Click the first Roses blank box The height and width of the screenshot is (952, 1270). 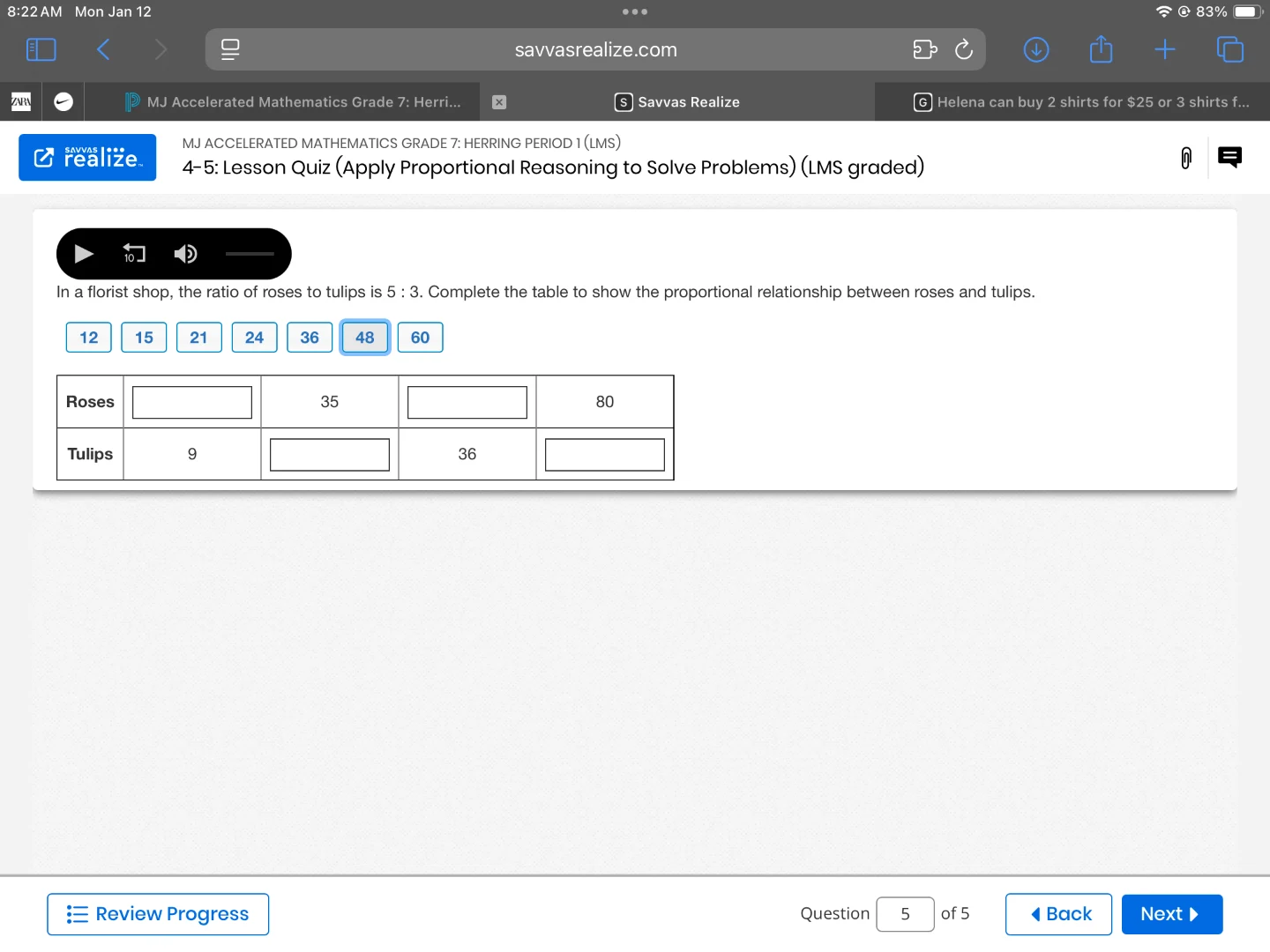pyautogui.click(x=192, y=403)
